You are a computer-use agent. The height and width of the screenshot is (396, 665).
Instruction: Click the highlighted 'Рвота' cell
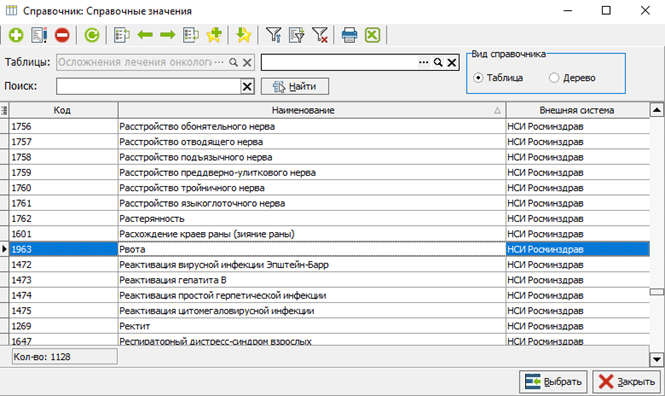tap(312, 249)
